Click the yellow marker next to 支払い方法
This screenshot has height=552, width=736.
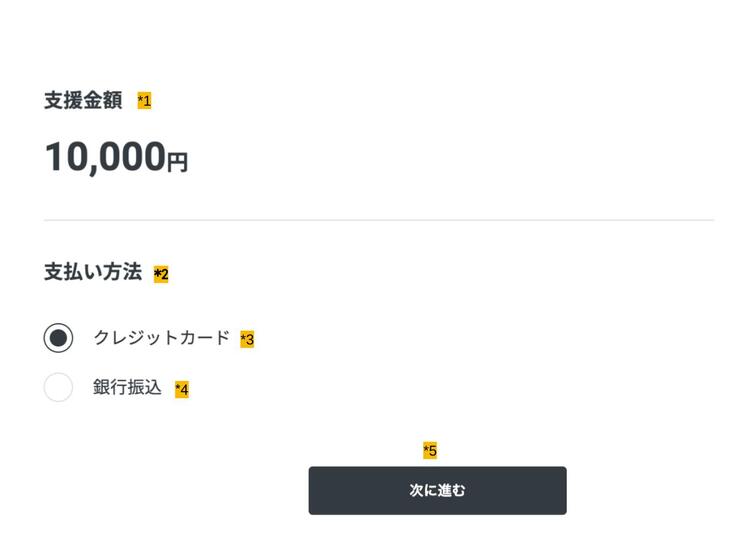click(x=161, y=274)
